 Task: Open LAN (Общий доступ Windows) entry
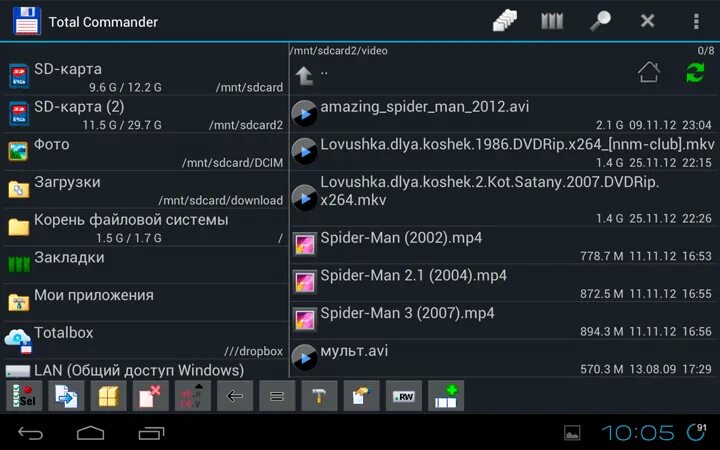click(145, 370)
